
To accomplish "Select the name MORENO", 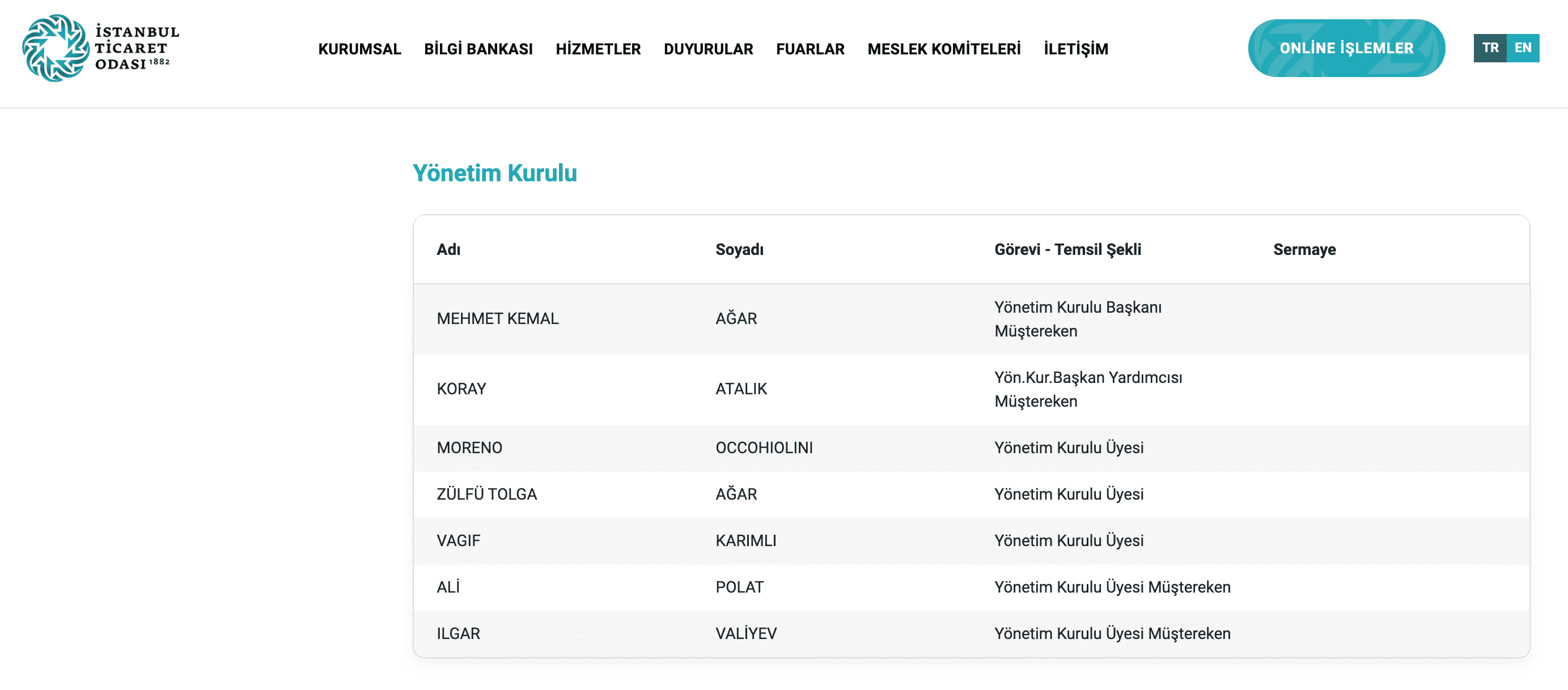I will pyautogui.click(x=469, y=448).
